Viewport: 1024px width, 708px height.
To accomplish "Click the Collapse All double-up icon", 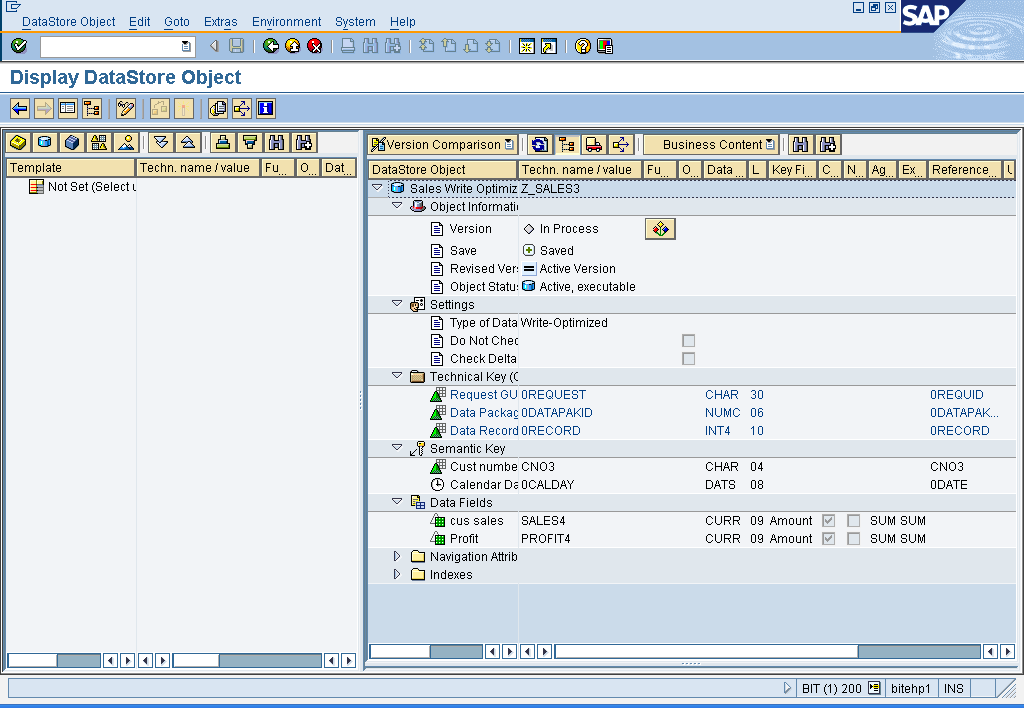I will [x=188, y=142].
